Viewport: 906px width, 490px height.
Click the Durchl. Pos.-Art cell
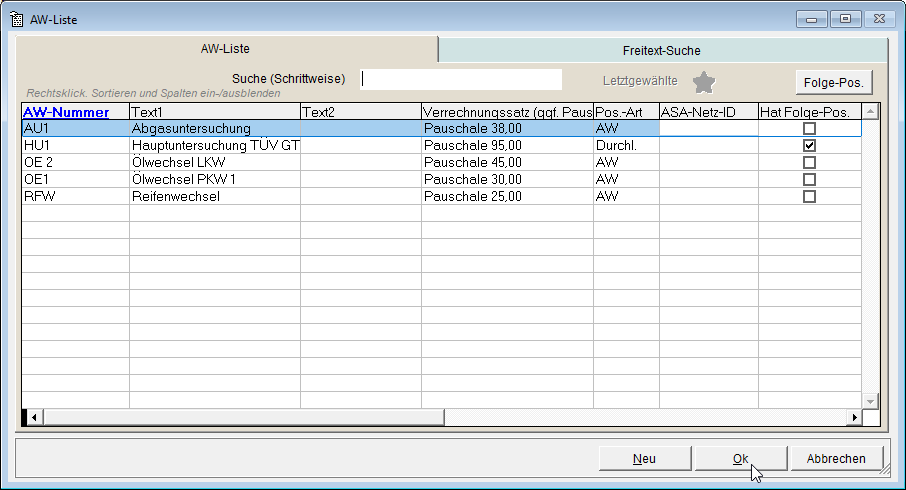(x=626, y=146)
